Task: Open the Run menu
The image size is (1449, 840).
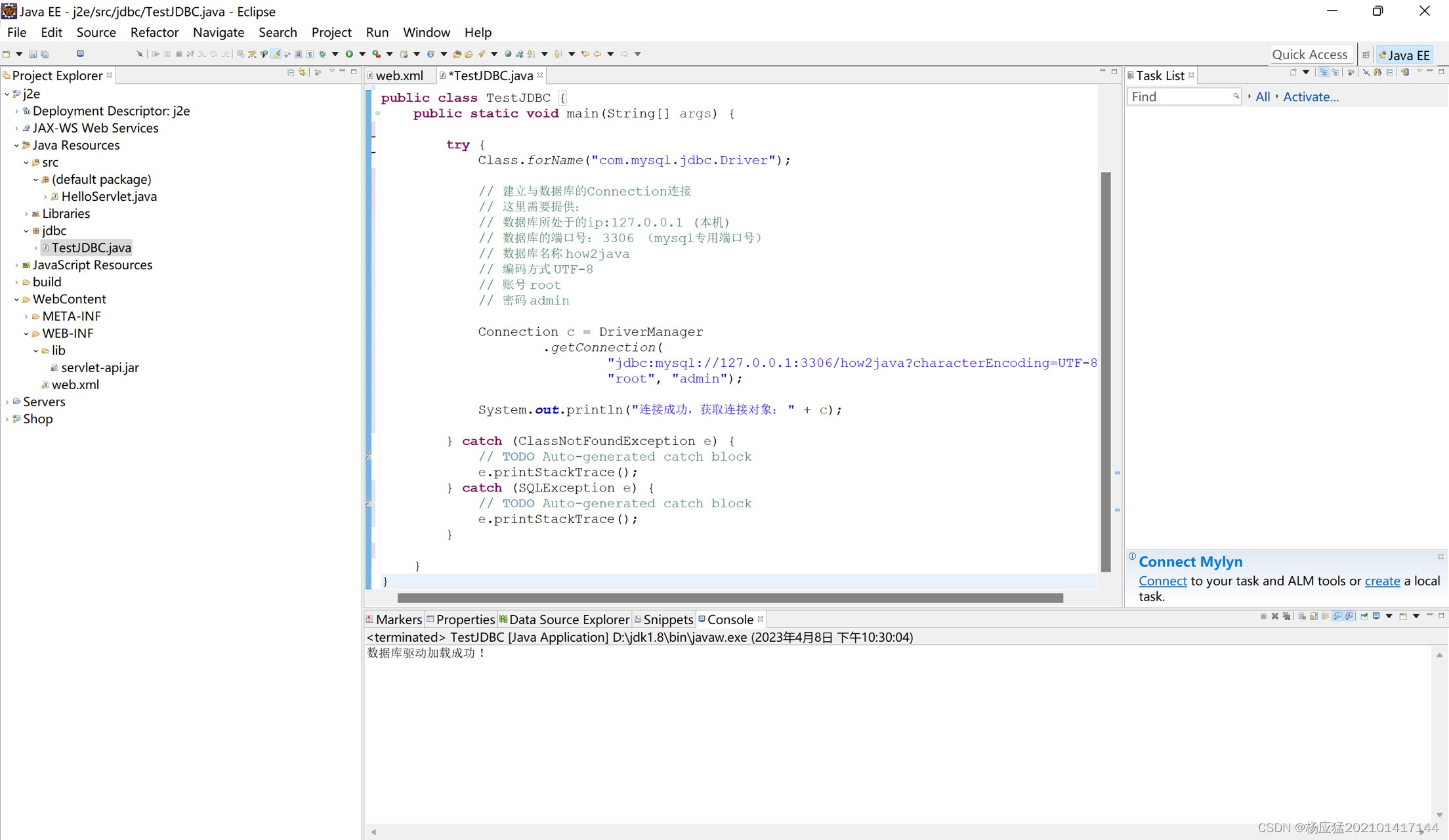Action: pos(377,32)
